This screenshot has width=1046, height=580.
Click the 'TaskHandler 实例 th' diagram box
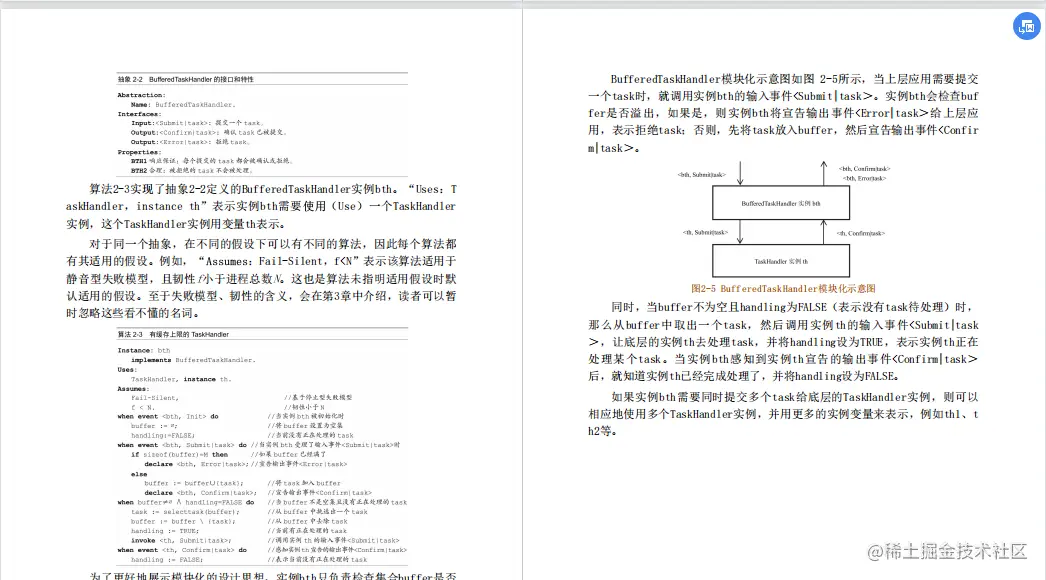tap(781, 261)
